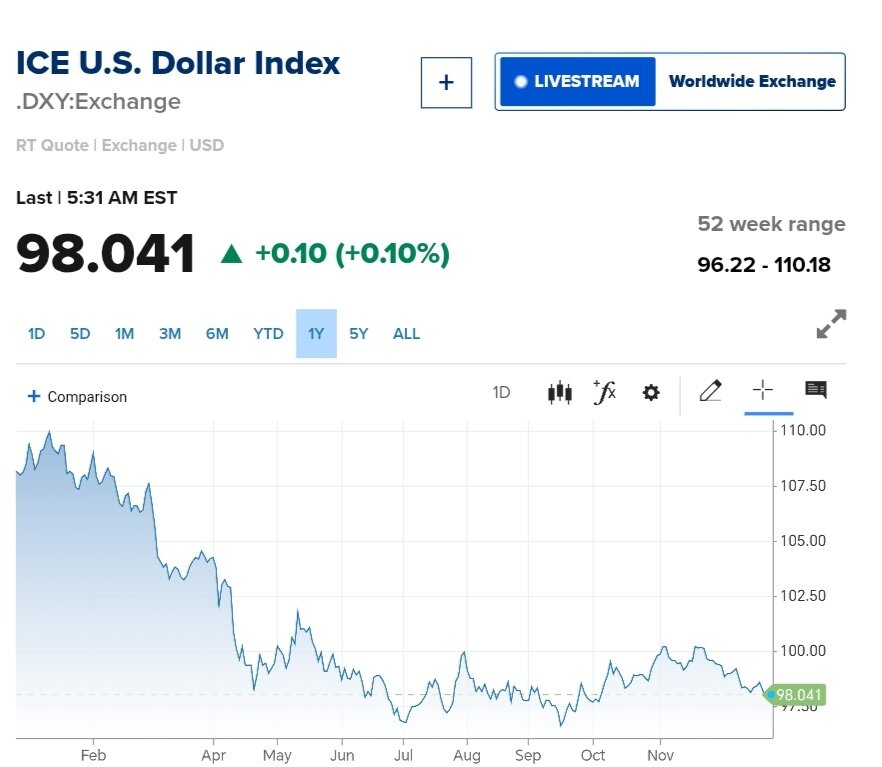Viewport: 882px width, 767px height.
Task: Open chart settings gear icon
Action: (x=651, y=393)
